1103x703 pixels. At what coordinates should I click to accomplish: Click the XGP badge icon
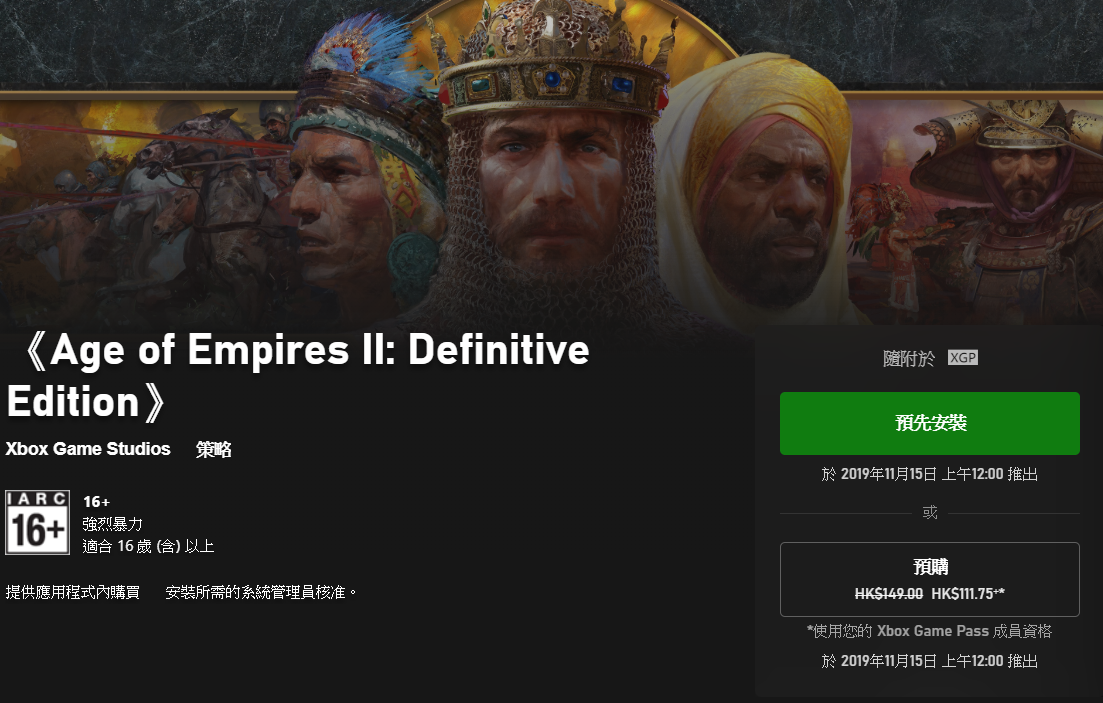pyautogui.click(x=962, y=357)
